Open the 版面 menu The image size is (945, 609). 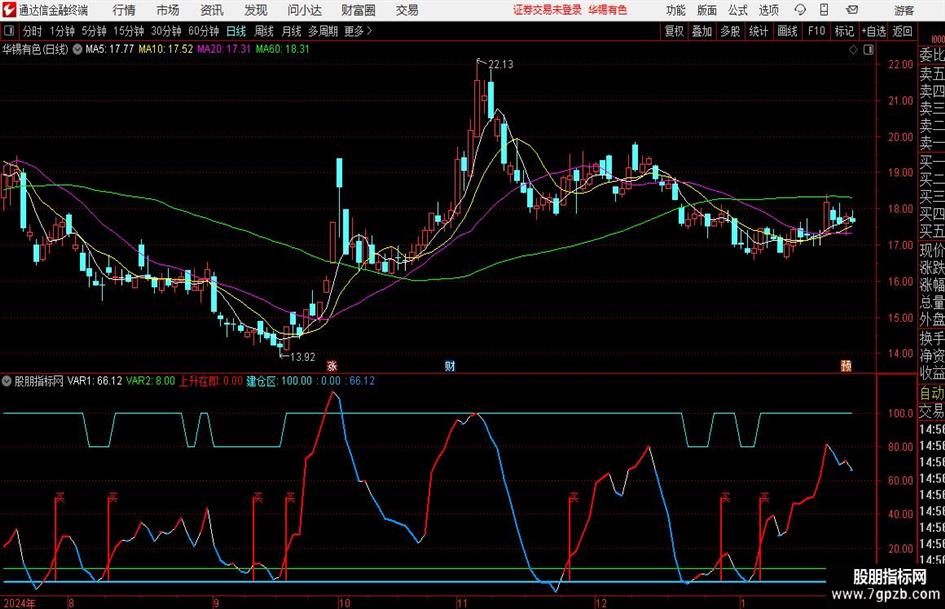(x=707, y=10)
